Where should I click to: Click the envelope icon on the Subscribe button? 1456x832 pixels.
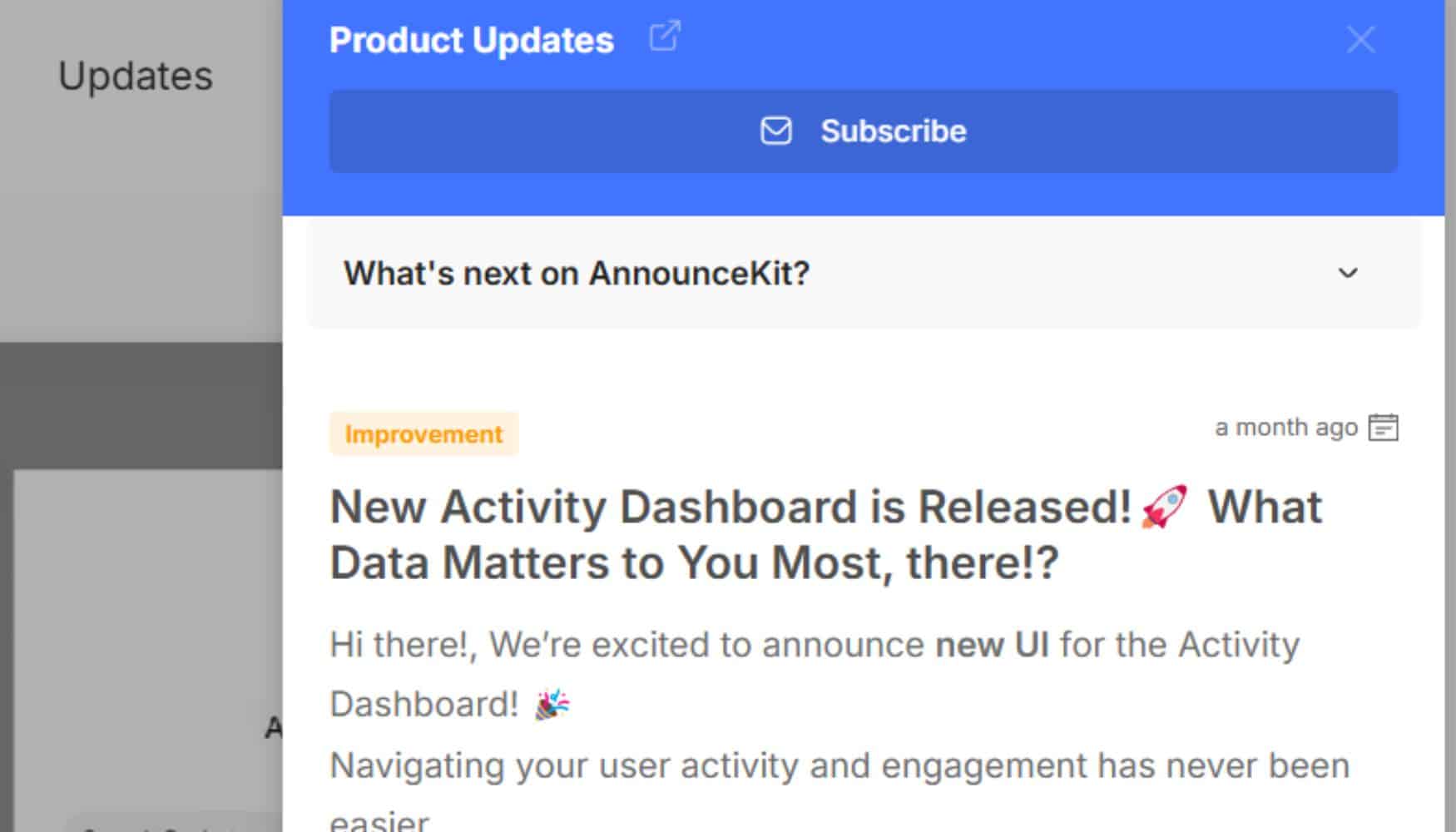point(774,131)
